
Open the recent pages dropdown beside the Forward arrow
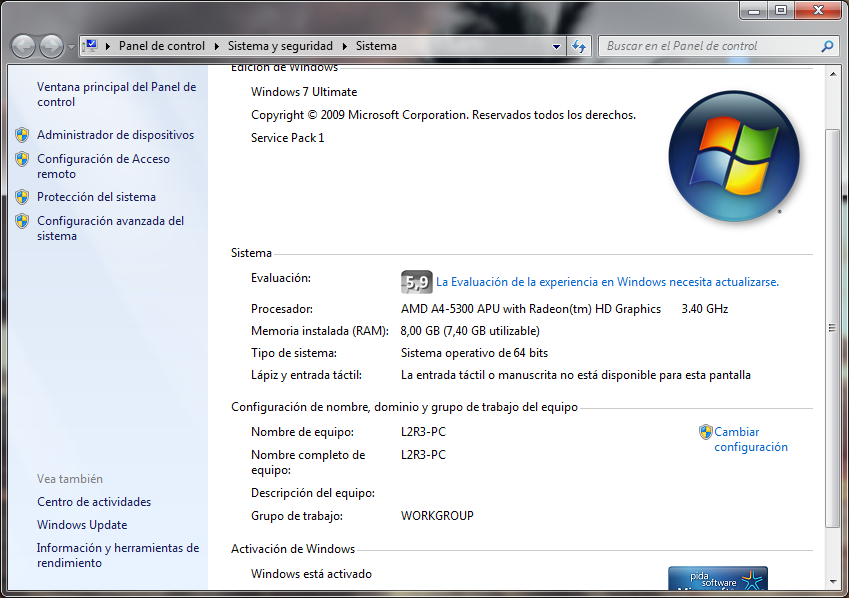pos(71,47)
